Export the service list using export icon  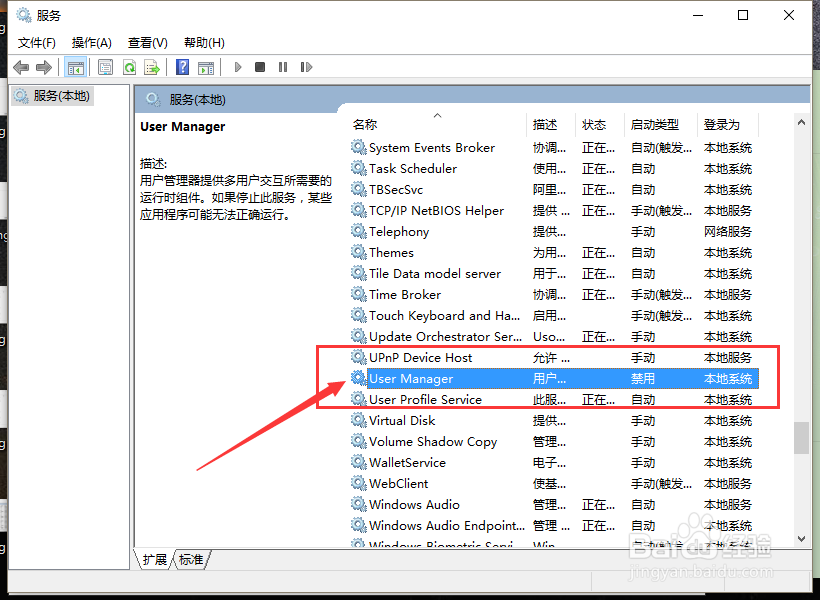click(153, 66)
